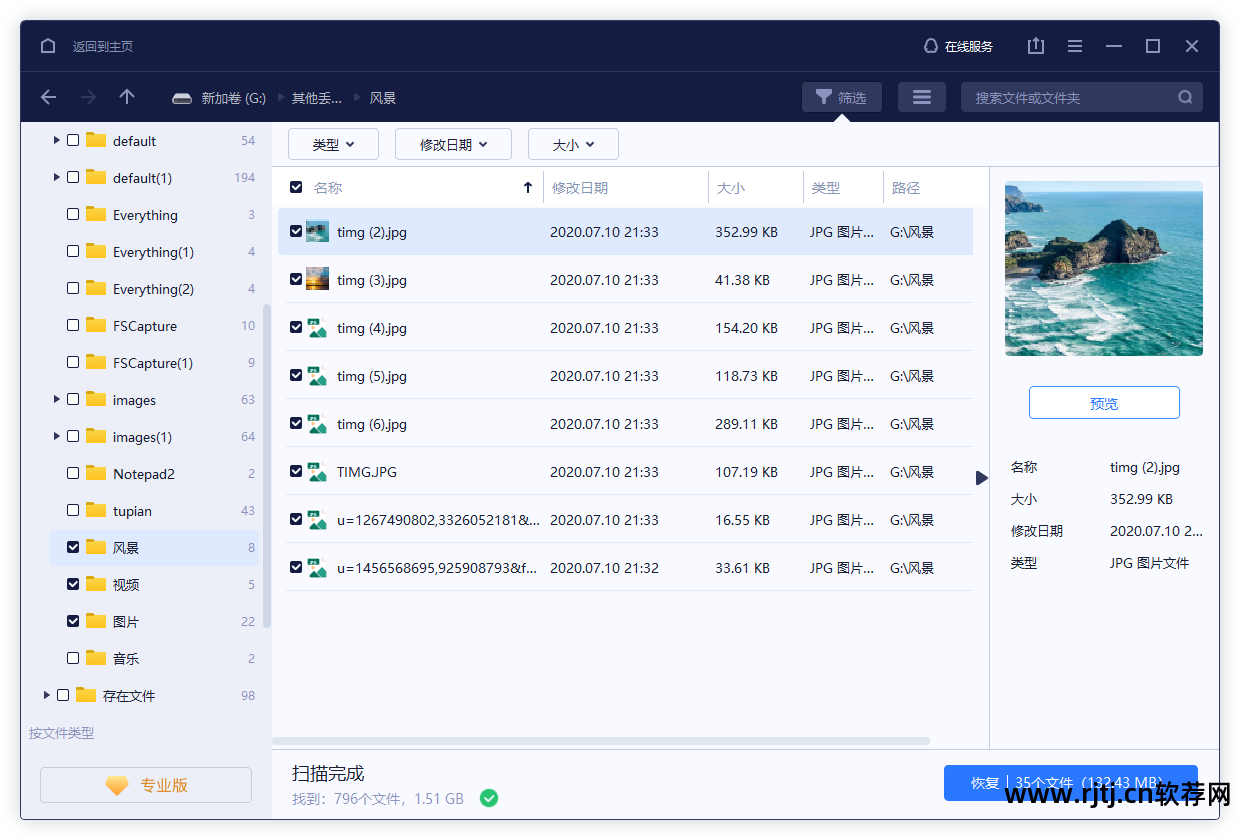Click the 音乐 folder icon

pyautogui.click(x=96, y=658)
